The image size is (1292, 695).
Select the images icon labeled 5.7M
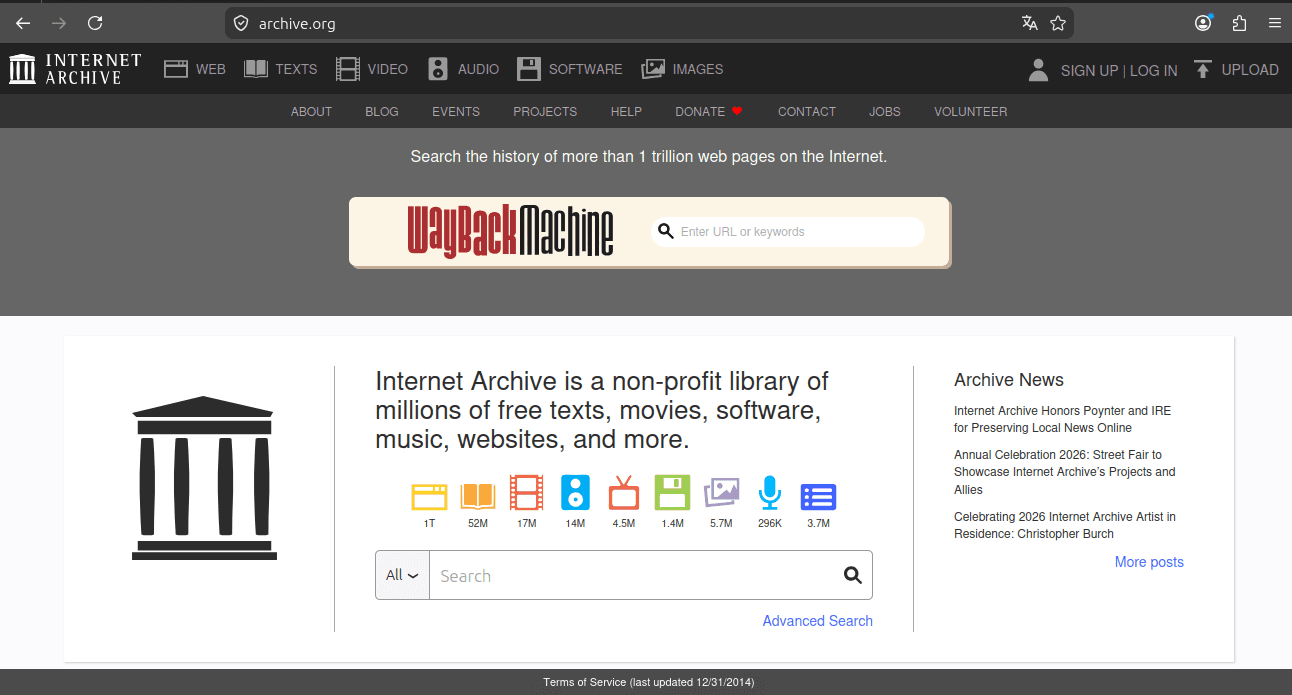click(x=721, y=493)
